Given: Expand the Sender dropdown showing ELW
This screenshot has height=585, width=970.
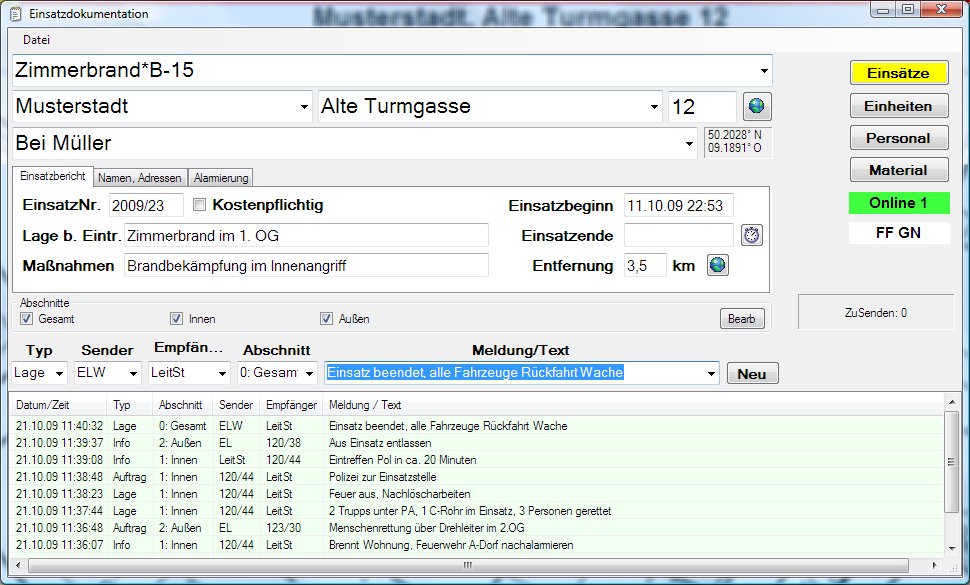Looking at the screenshot, I should [x=133, y=374].
